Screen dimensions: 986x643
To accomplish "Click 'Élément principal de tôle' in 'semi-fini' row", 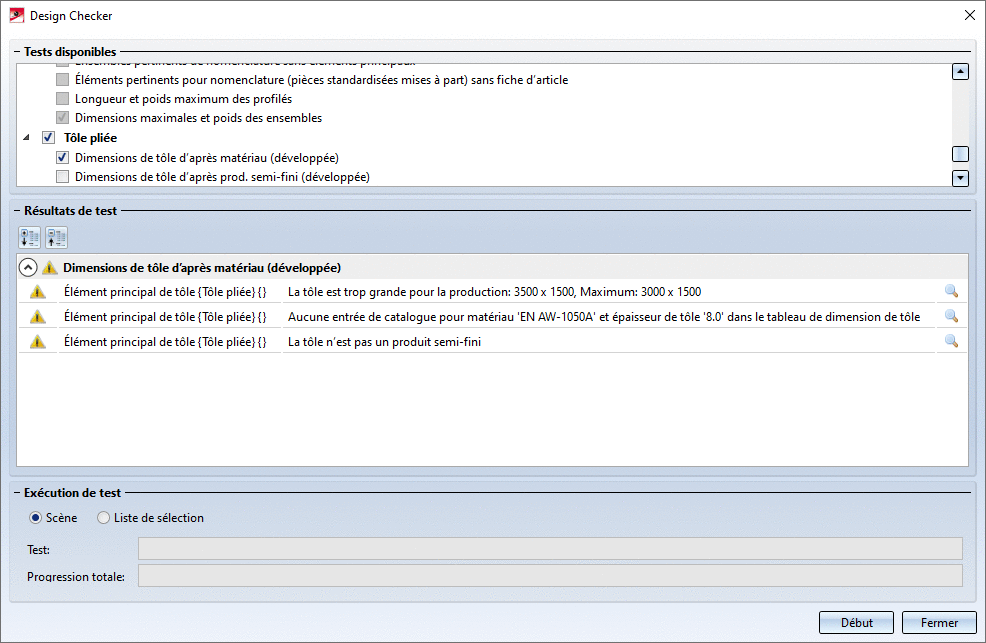I will tap(165, 342).
